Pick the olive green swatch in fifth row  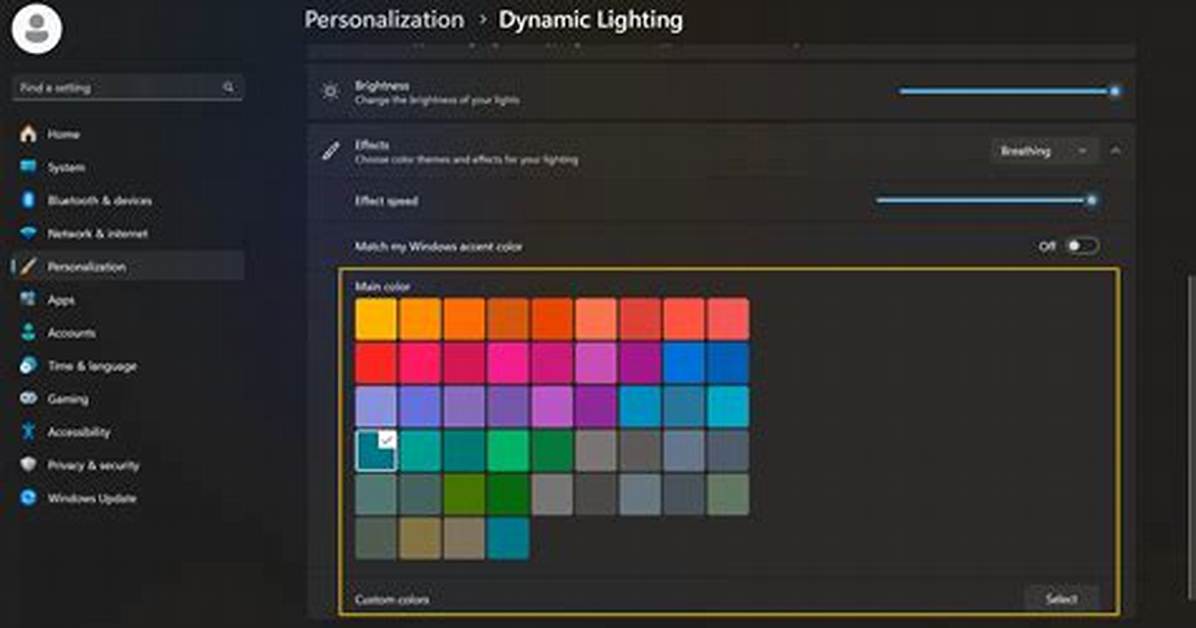pos(464,494)
